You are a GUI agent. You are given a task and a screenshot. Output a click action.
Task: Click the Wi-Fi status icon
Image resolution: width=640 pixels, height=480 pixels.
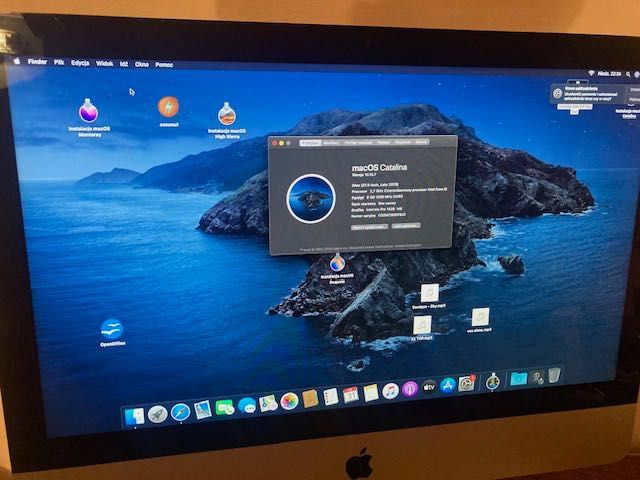(591, 73)
